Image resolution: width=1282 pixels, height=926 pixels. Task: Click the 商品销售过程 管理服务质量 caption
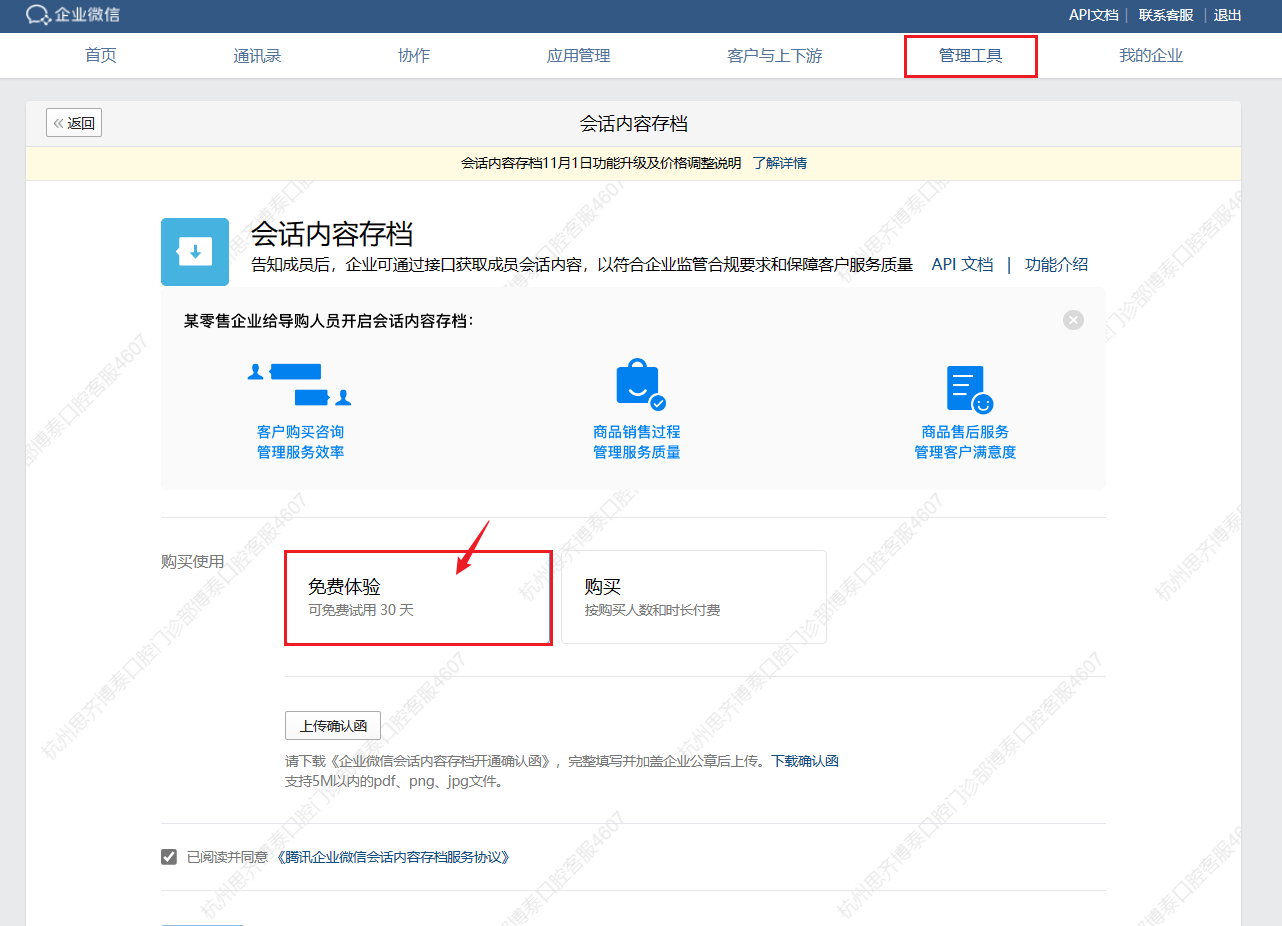pos(637,442)
